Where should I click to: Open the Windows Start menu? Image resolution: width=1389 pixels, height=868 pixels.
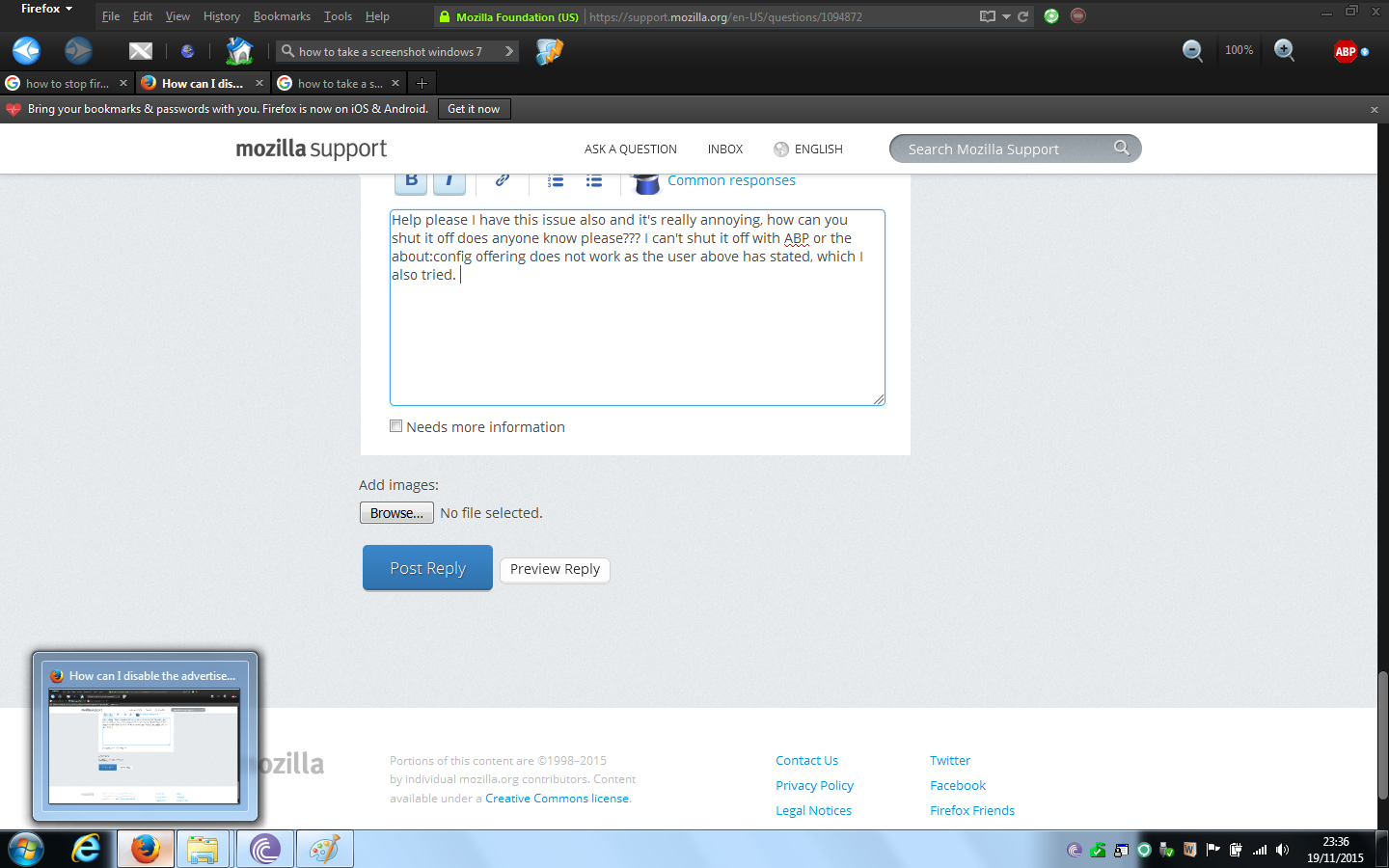(25, 850)
